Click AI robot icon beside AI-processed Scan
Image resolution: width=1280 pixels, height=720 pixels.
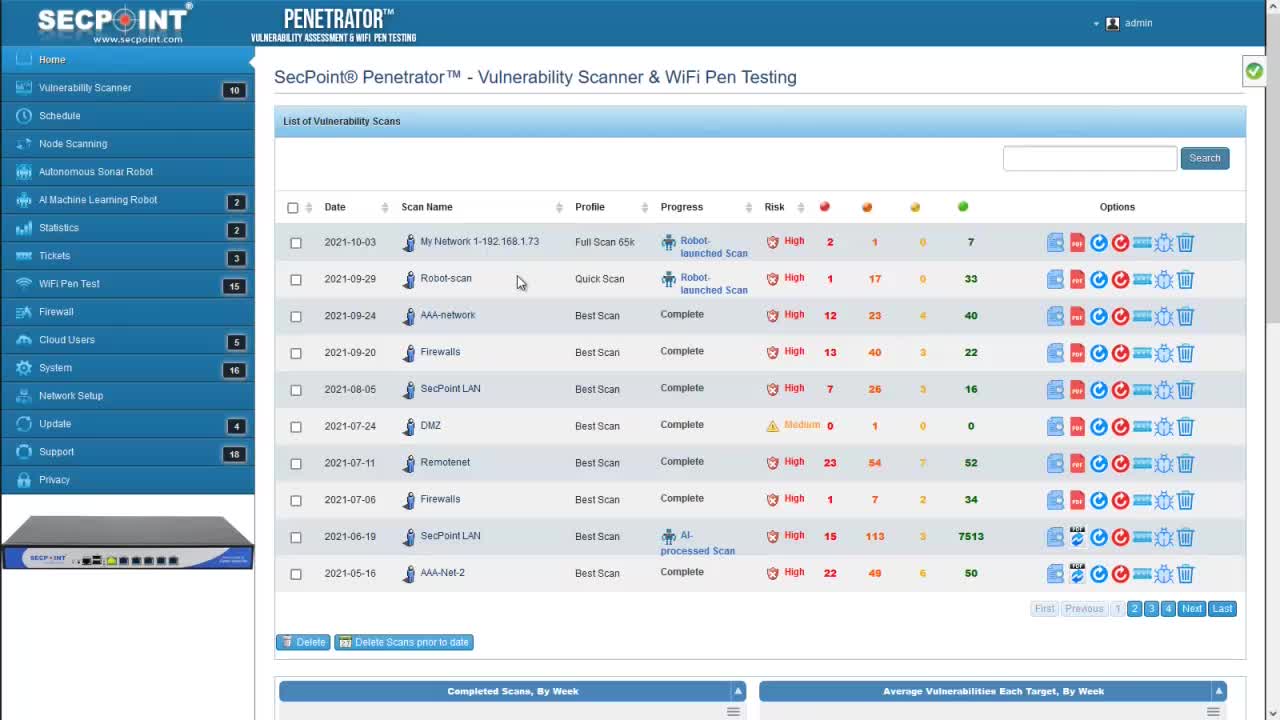[668, 537]
